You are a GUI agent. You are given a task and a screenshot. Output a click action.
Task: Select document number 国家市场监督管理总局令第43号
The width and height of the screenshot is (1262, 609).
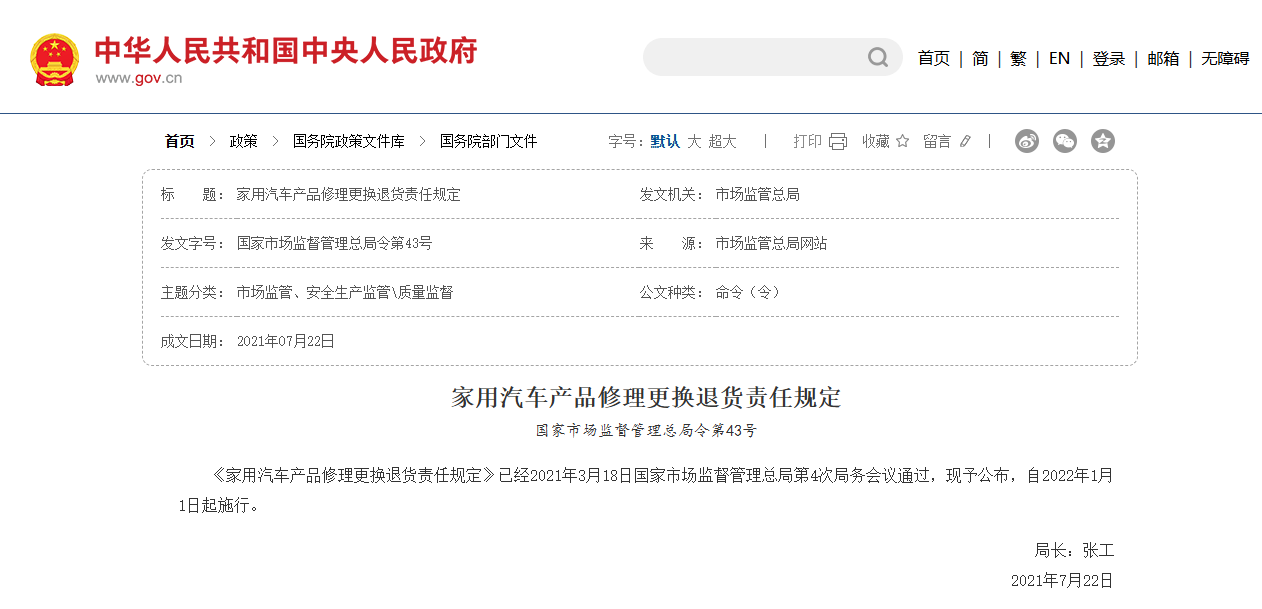334,243
